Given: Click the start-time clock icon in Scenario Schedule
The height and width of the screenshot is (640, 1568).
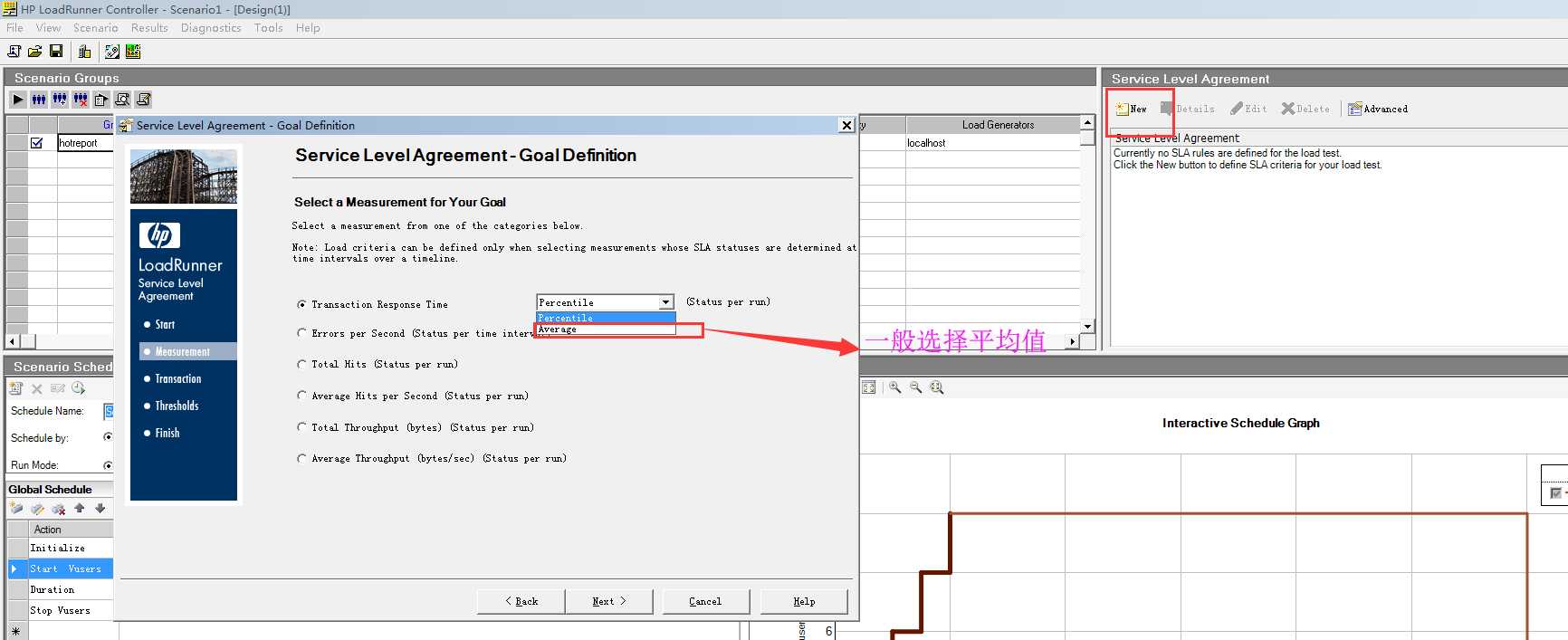Looking at the screenshot, I should pyautogui.click(x=79, y=388).
